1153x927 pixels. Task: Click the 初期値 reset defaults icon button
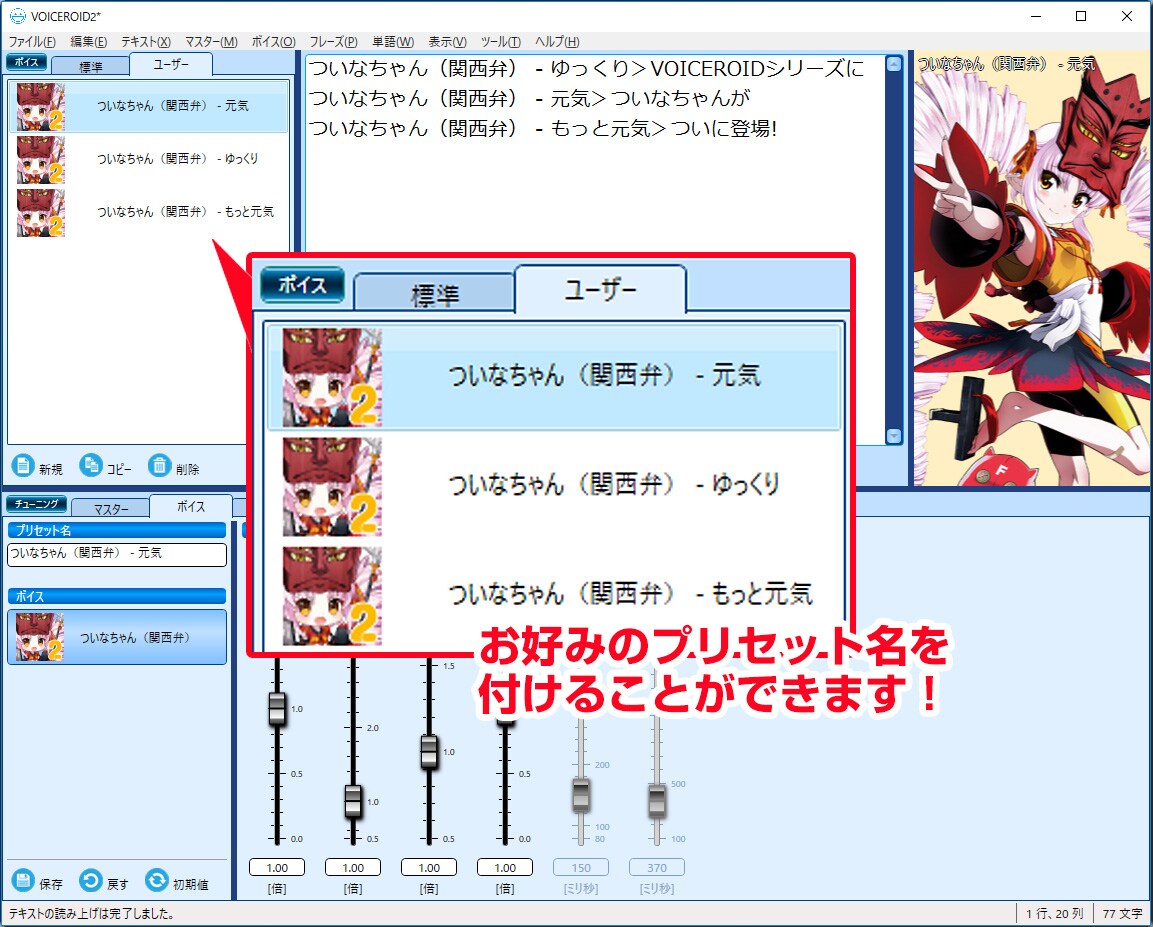[x=157, y=881]
